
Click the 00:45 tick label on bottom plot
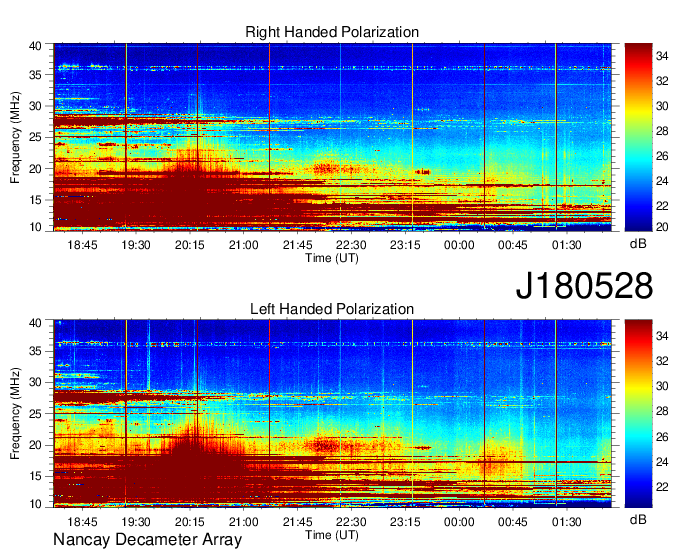pos(513,522)
